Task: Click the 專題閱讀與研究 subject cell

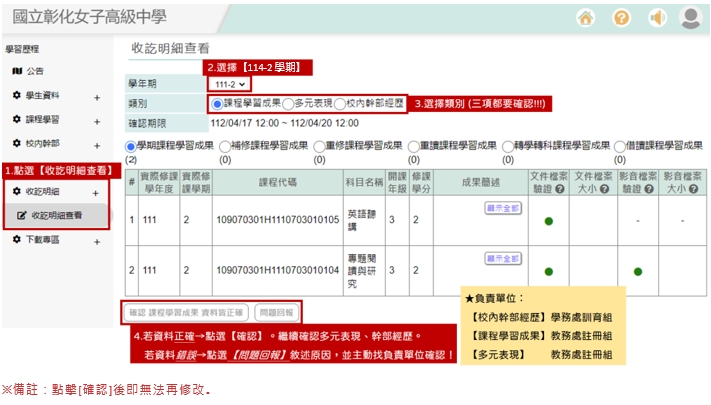Action: pyautogui.click(x=364, y=271)
